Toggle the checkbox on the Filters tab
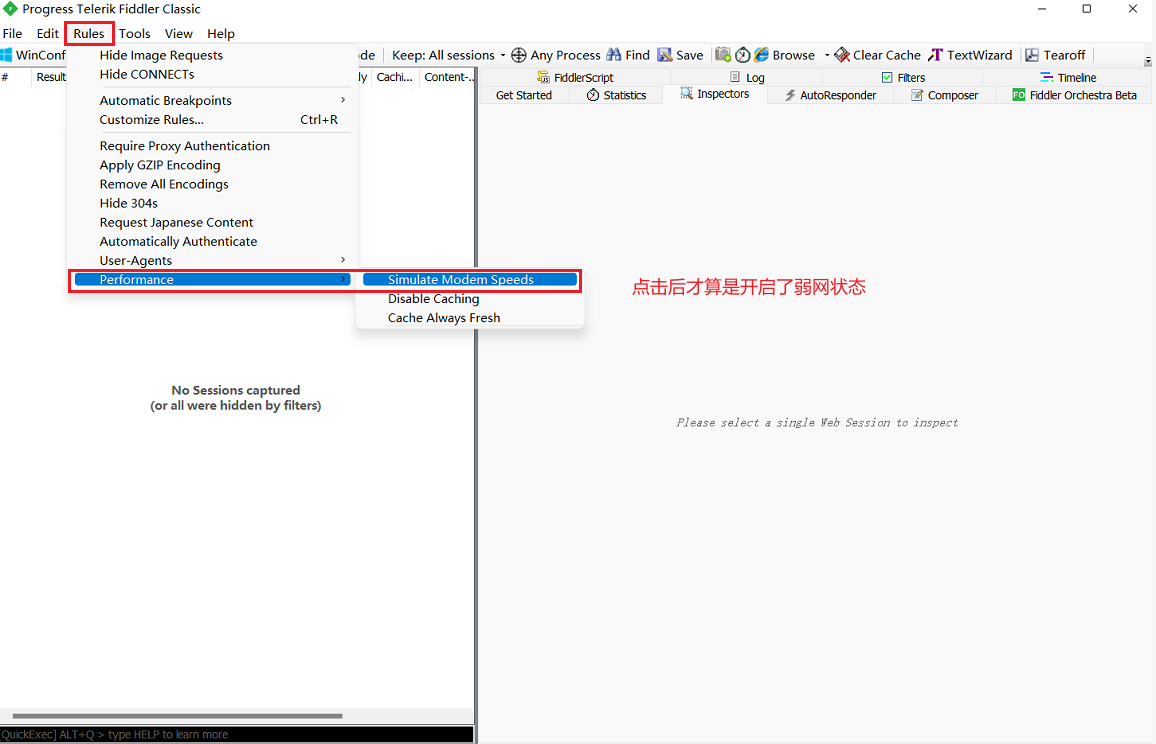The image size is (1156, 744). 888,76
